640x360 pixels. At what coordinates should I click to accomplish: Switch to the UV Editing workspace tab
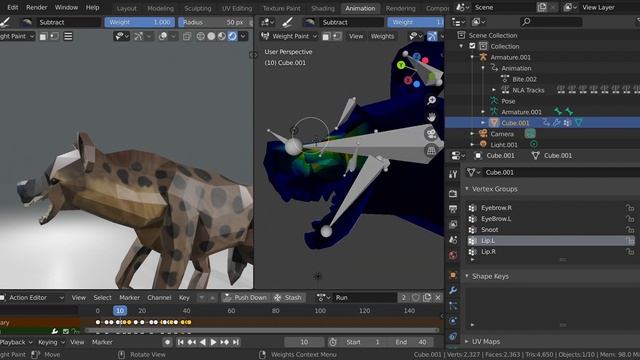pos(237,8)
